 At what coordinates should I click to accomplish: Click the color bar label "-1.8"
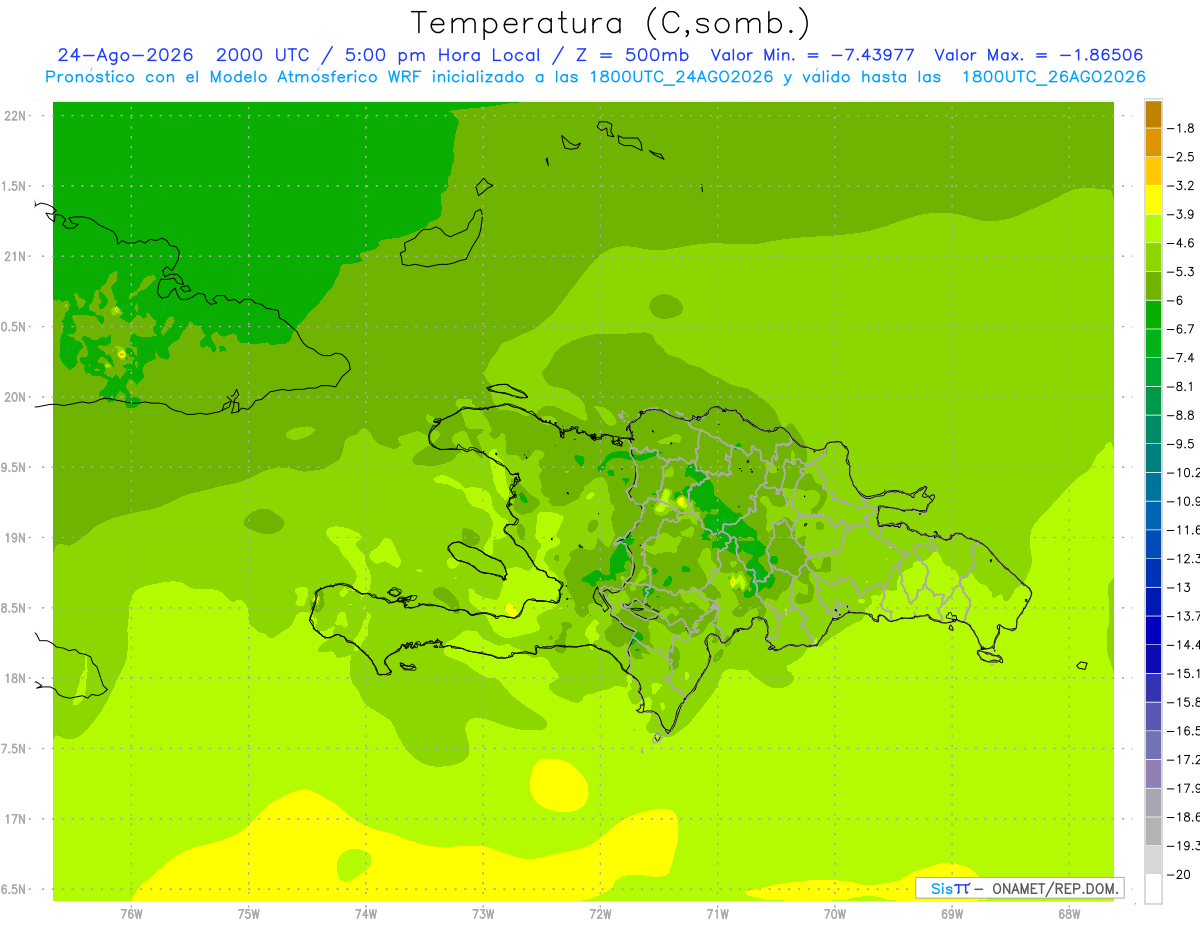click(x=1181, y=128)
